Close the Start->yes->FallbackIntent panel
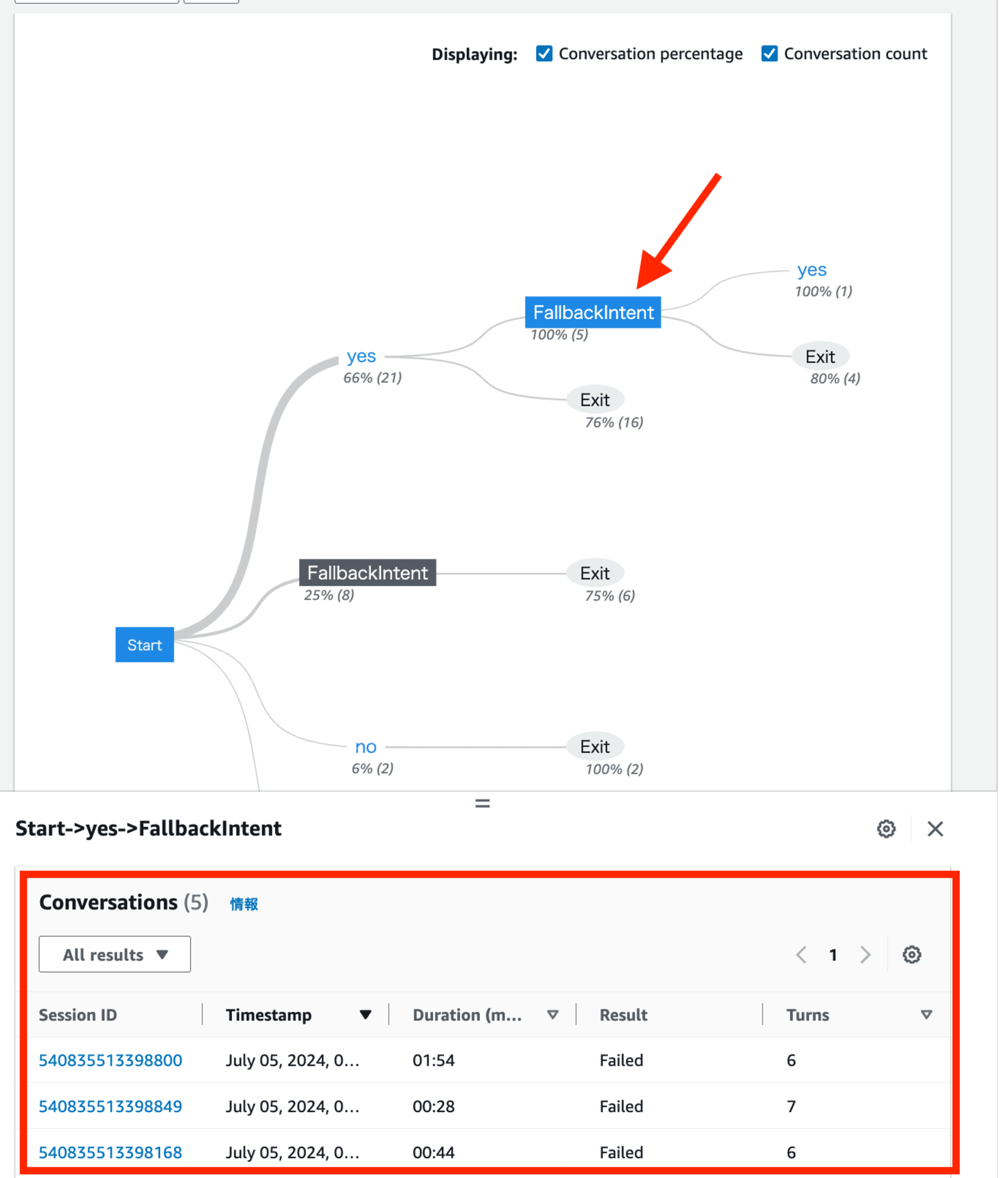This screenshot has height=1178, width=1008. (x=935, y=829)
